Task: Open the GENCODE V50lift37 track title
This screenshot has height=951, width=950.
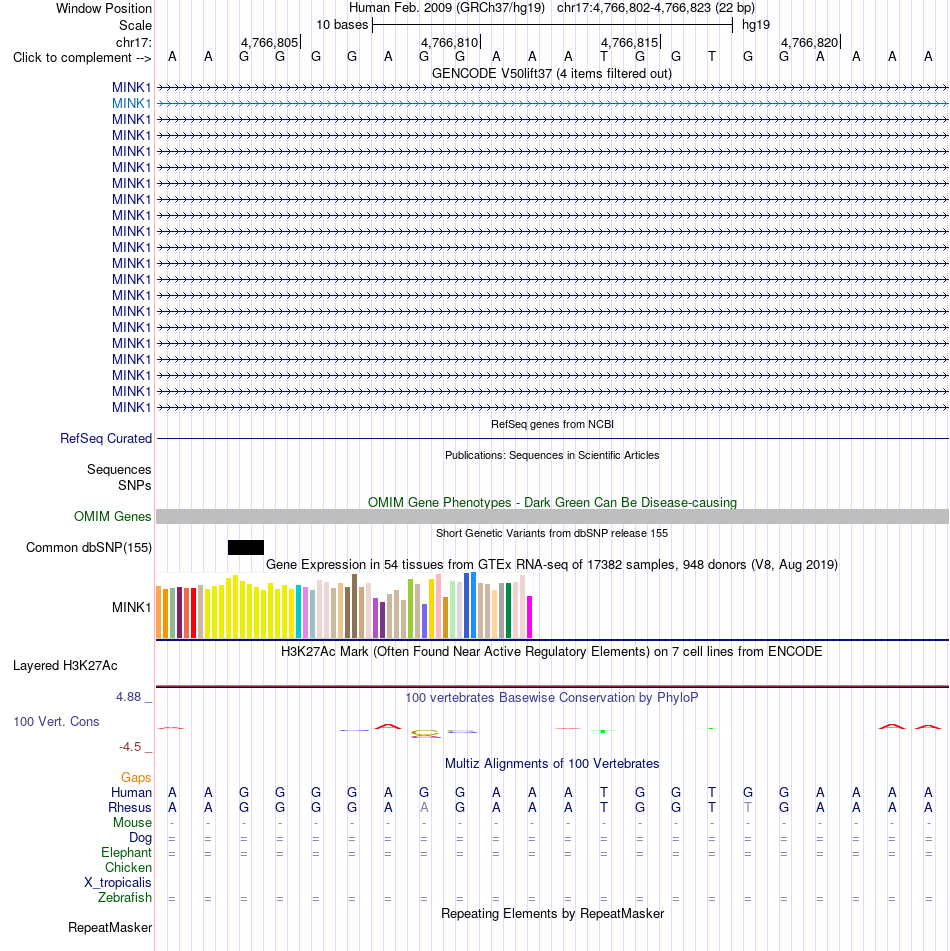Action: point(551,74)
